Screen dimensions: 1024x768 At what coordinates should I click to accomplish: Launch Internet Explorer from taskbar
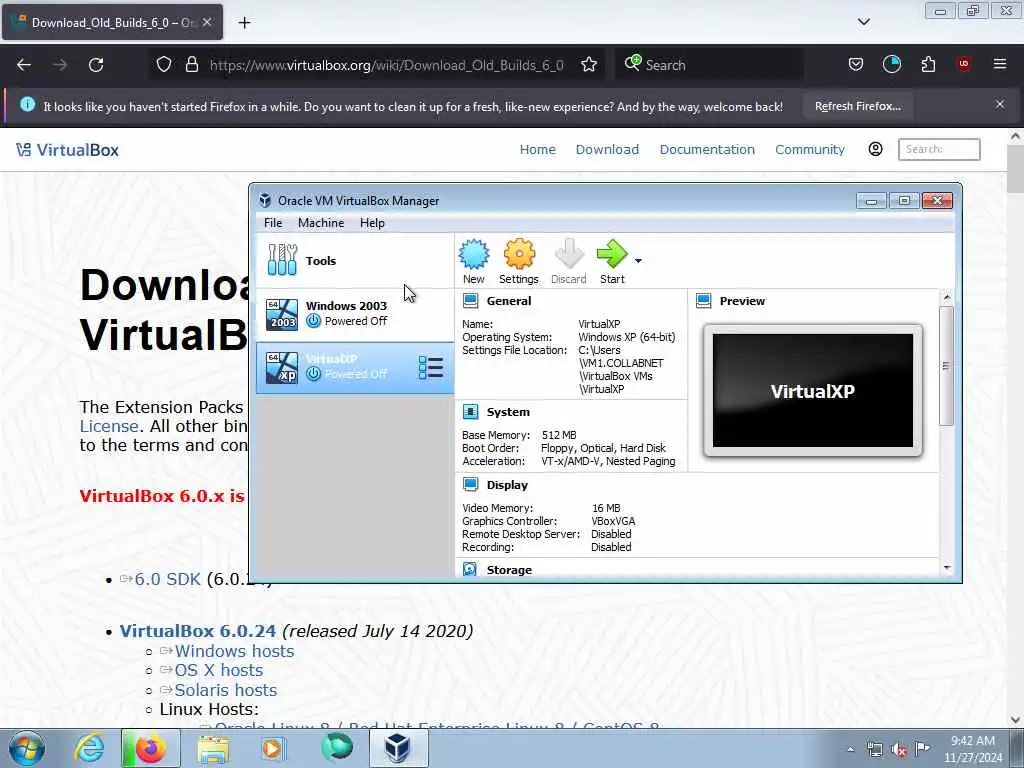[x=89, y=748]
